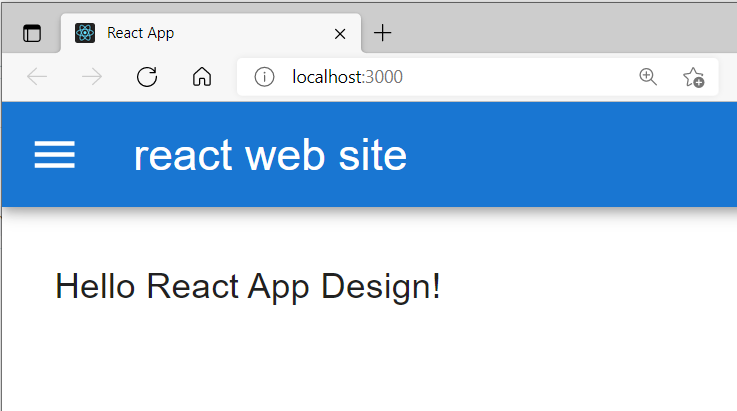The image size is (737, 411).
Task: View site information icon
Action: point(264,77)
